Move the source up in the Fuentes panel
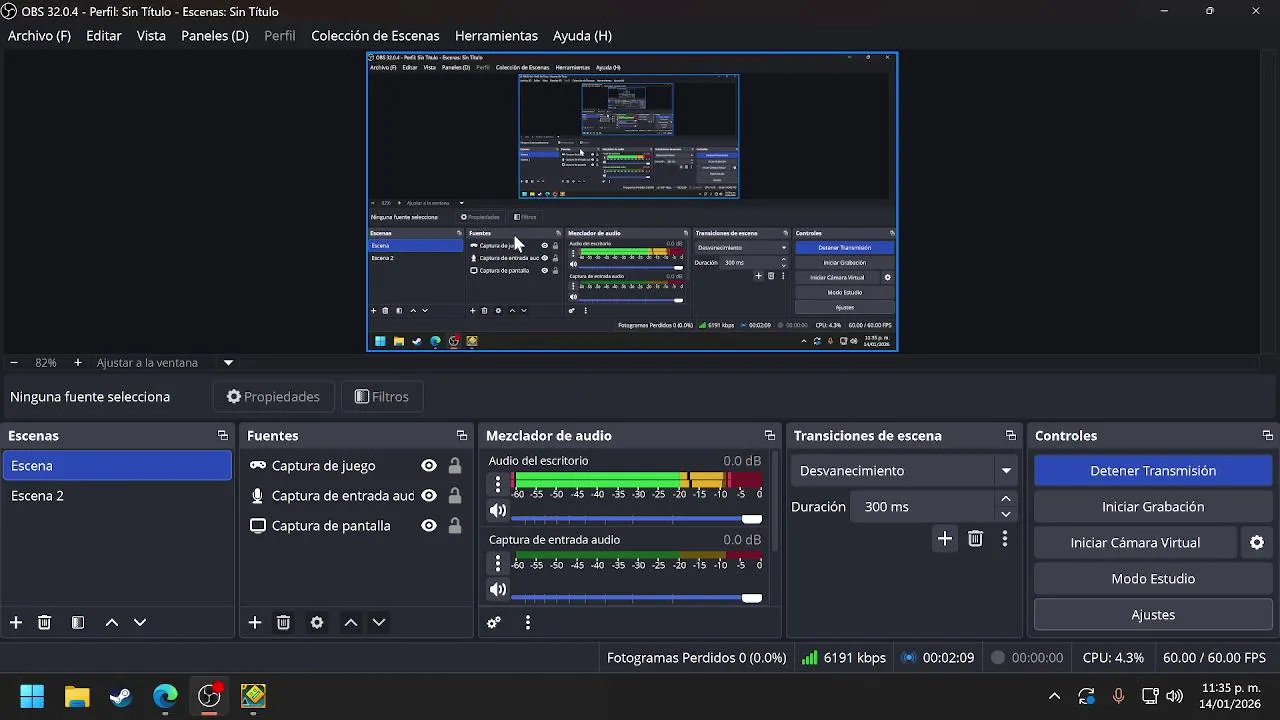The height and width of the screenshot is (720, 1280). pyautogui.click(x=351, y=622)
